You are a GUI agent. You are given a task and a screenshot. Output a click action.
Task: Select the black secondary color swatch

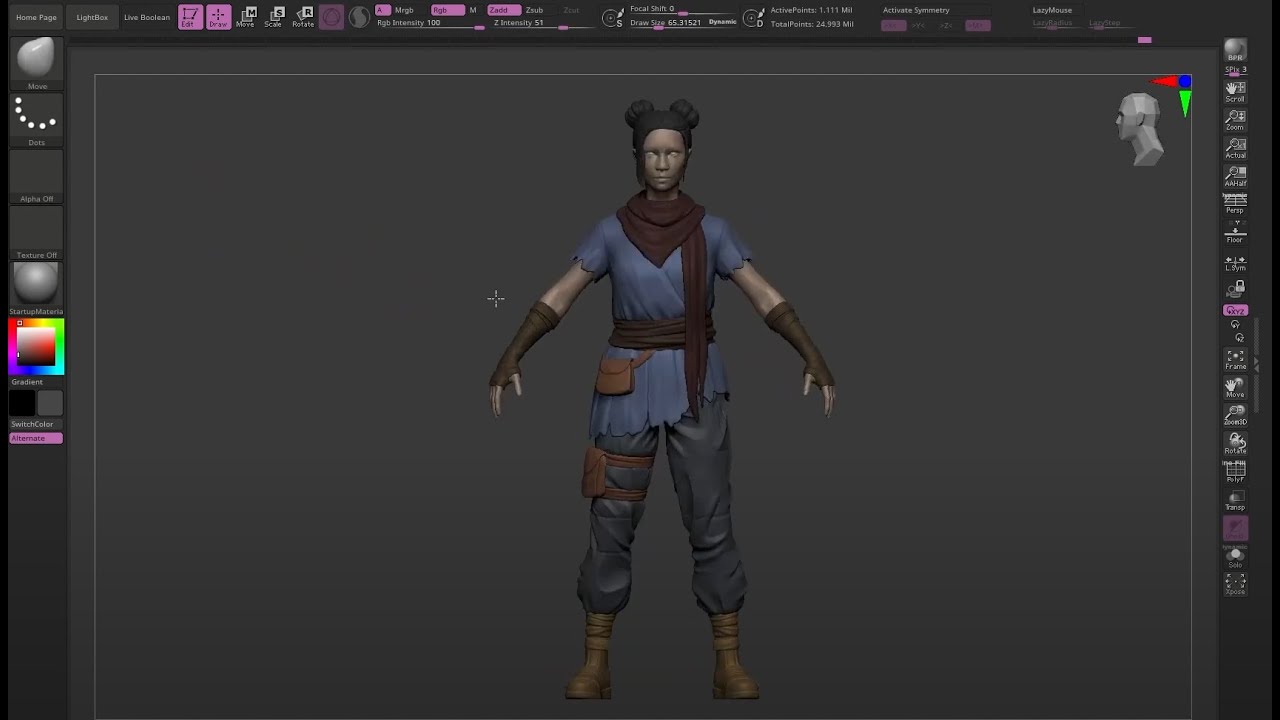[22, 403]
